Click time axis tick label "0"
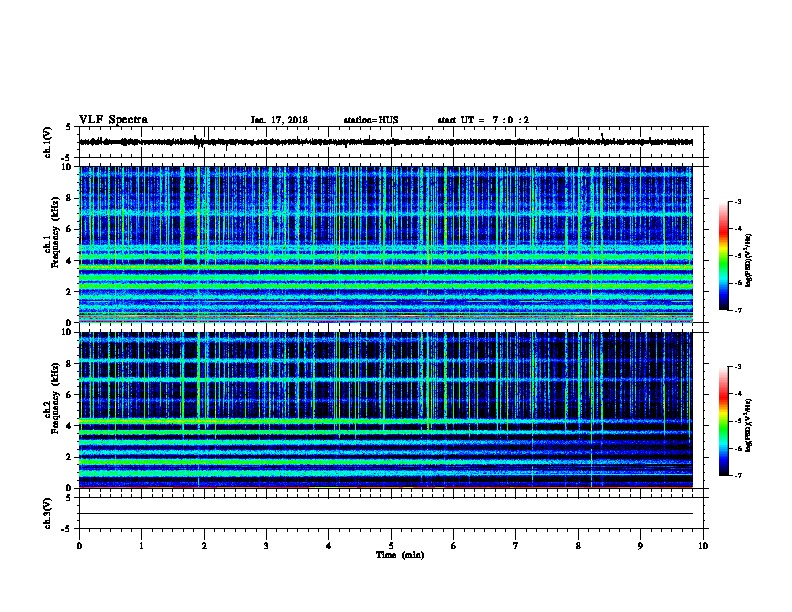Screen dimensions: 792x612 click(x=79, y=546)
